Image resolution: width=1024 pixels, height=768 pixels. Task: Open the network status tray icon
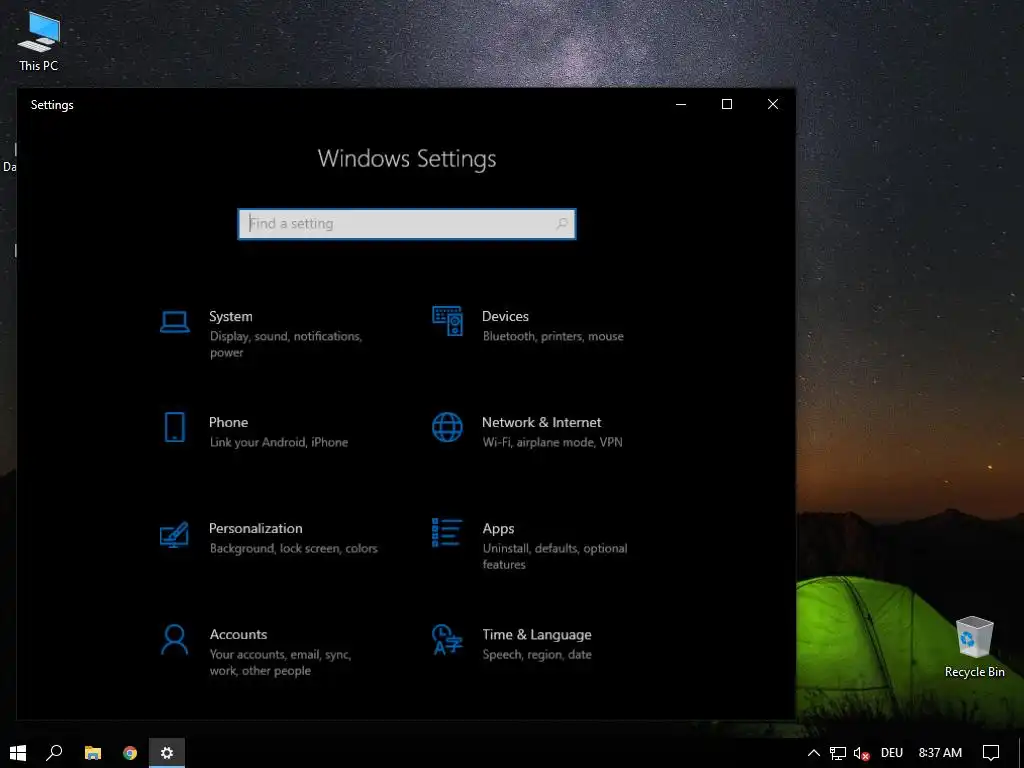pos(838,753)
